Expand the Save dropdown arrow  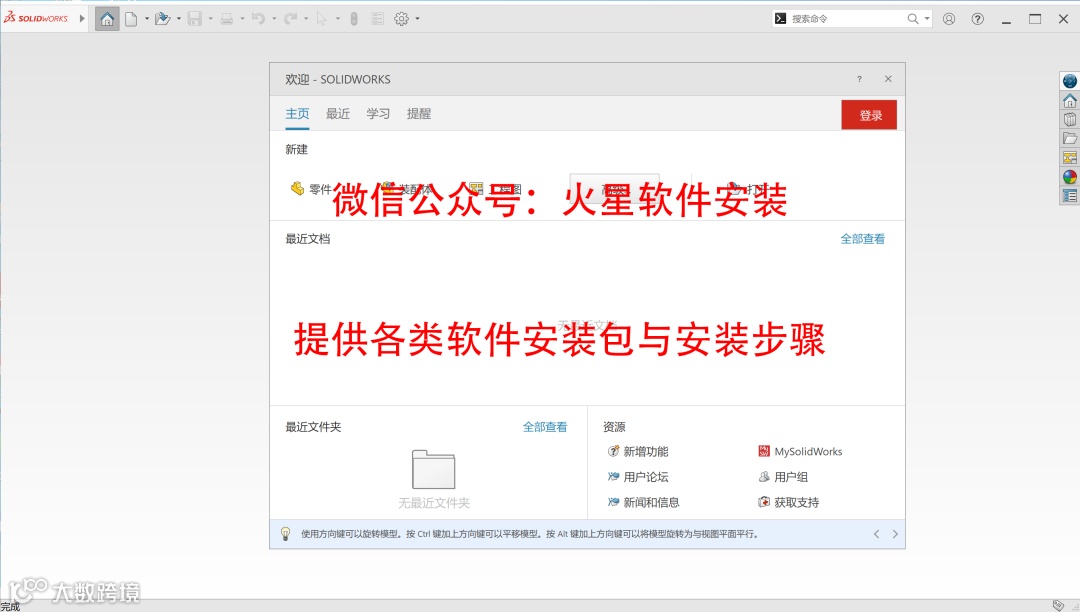(x=210, y=19)
